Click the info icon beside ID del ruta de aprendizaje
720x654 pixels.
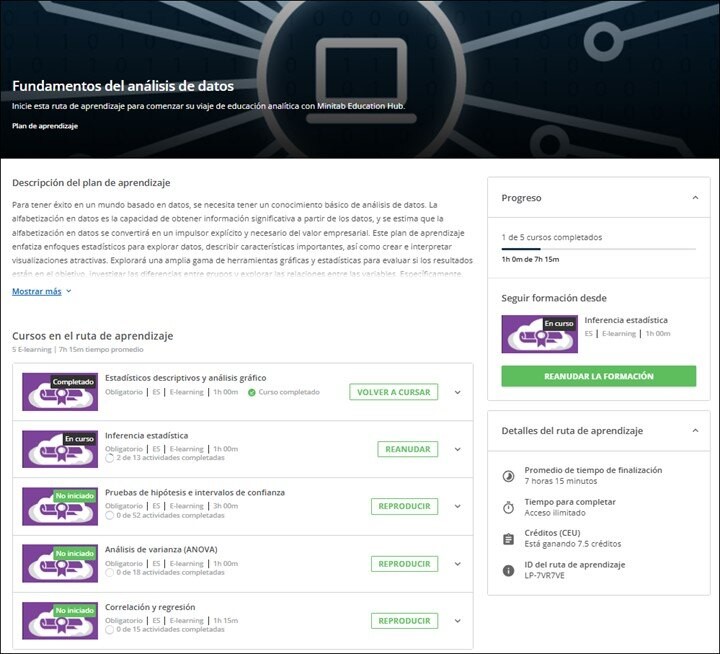[507, 571]
